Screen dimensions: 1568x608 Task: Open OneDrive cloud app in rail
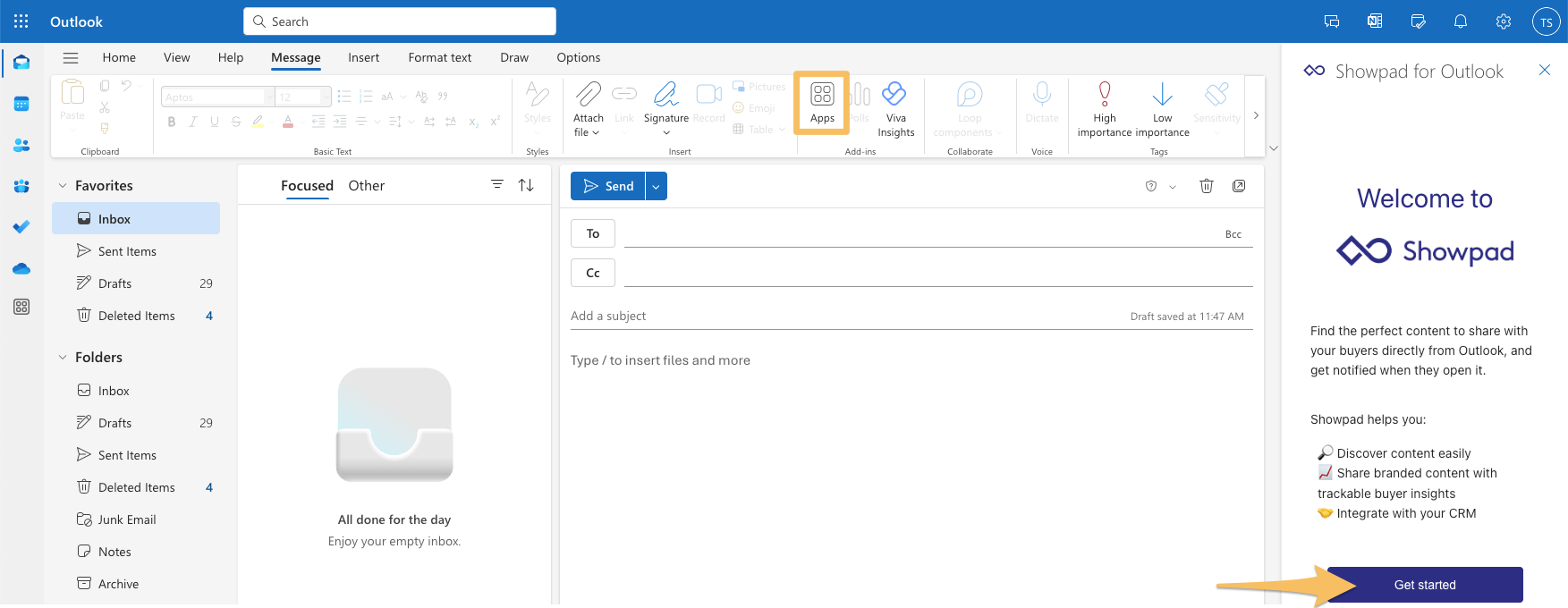click(21, 268)
